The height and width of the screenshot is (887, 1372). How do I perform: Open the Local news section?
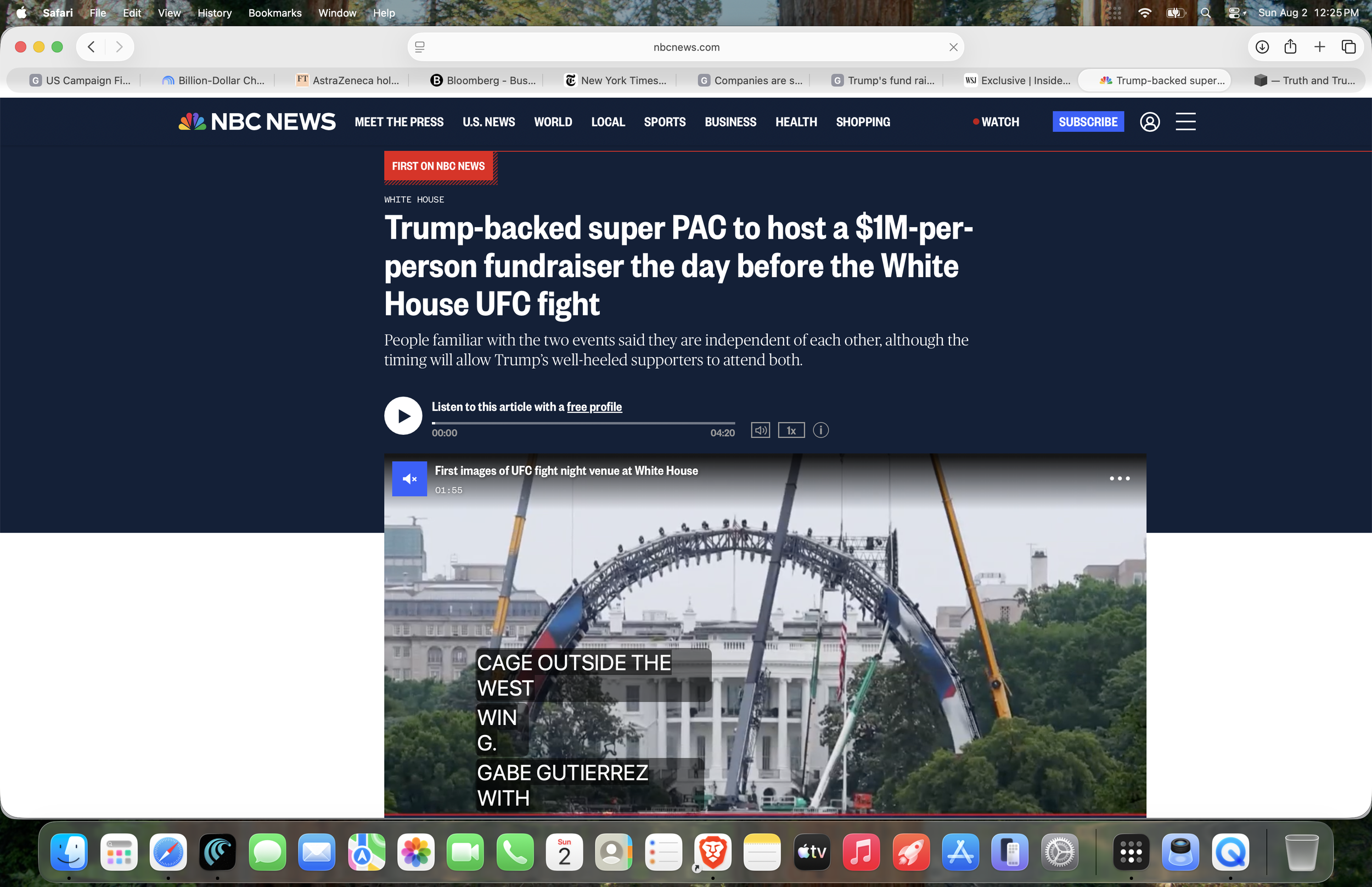pos(608,122)
